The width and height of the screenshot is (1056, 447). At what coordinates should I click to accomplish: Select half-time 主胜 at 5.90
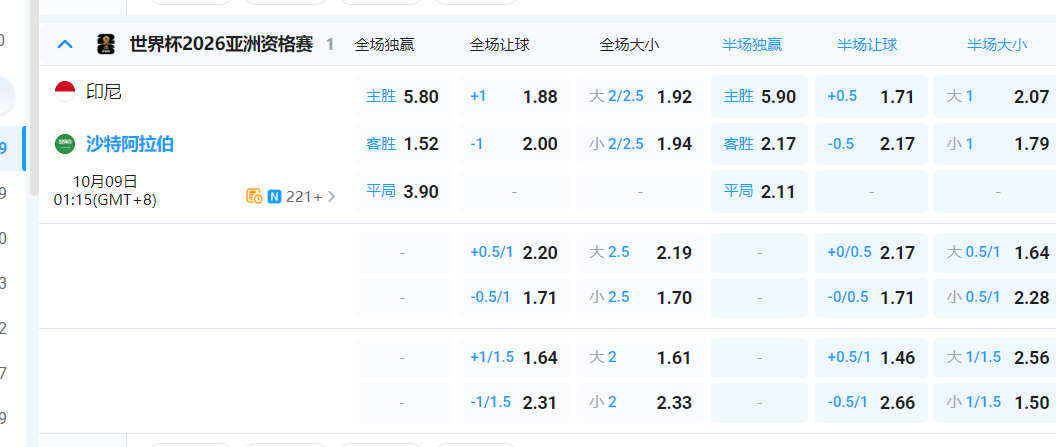click(x=759, y=97)
